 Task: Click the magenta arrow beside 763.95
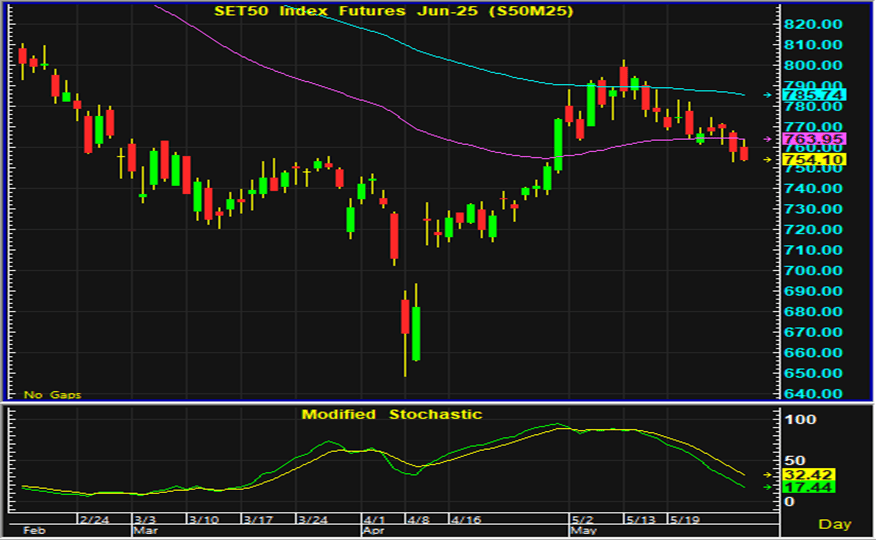(x=768, y=139)
